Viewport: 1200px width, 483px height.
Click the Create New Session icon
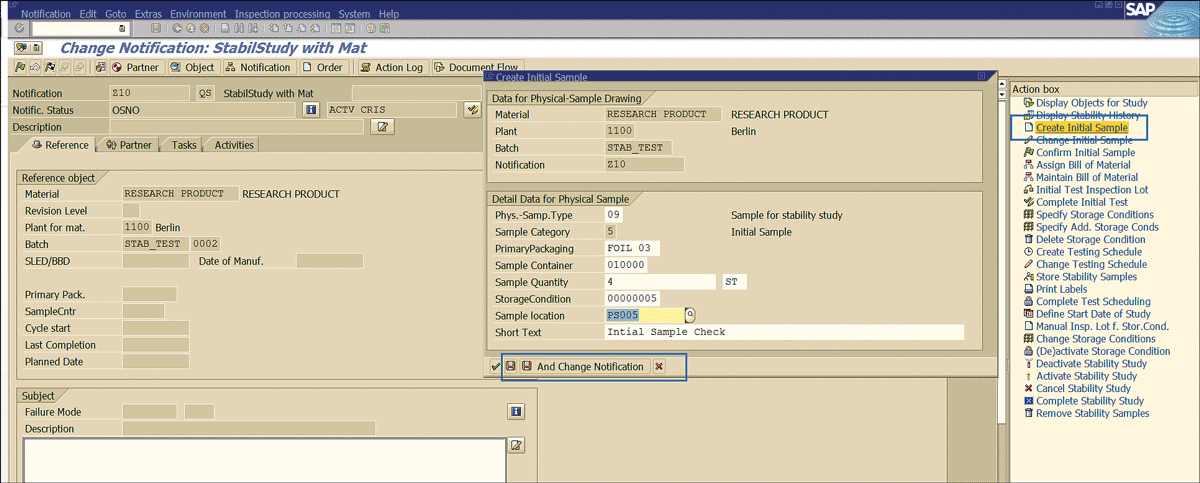coord(336,28)
